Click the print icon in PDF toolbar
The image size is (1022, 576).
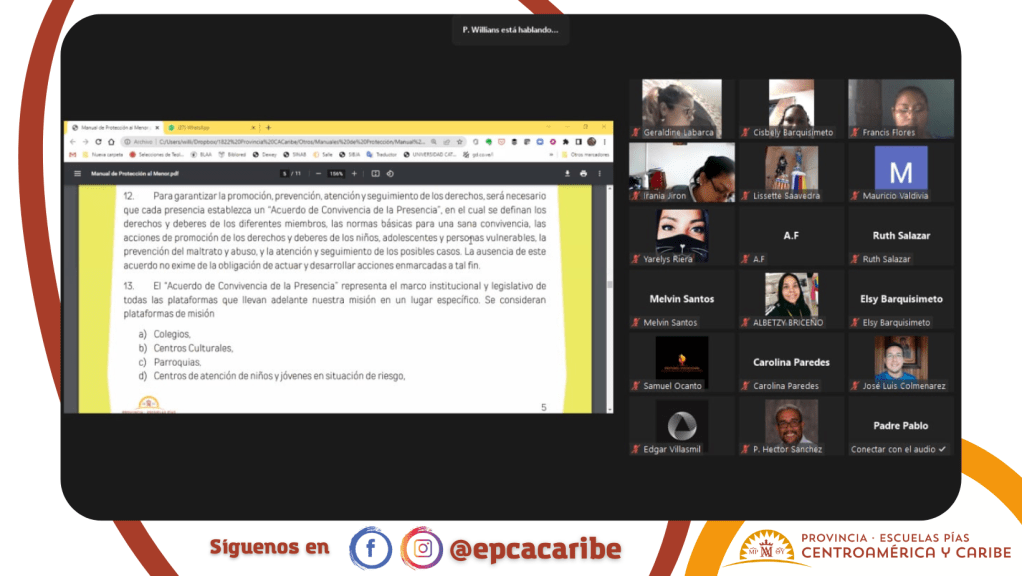[x=583, y=173]
